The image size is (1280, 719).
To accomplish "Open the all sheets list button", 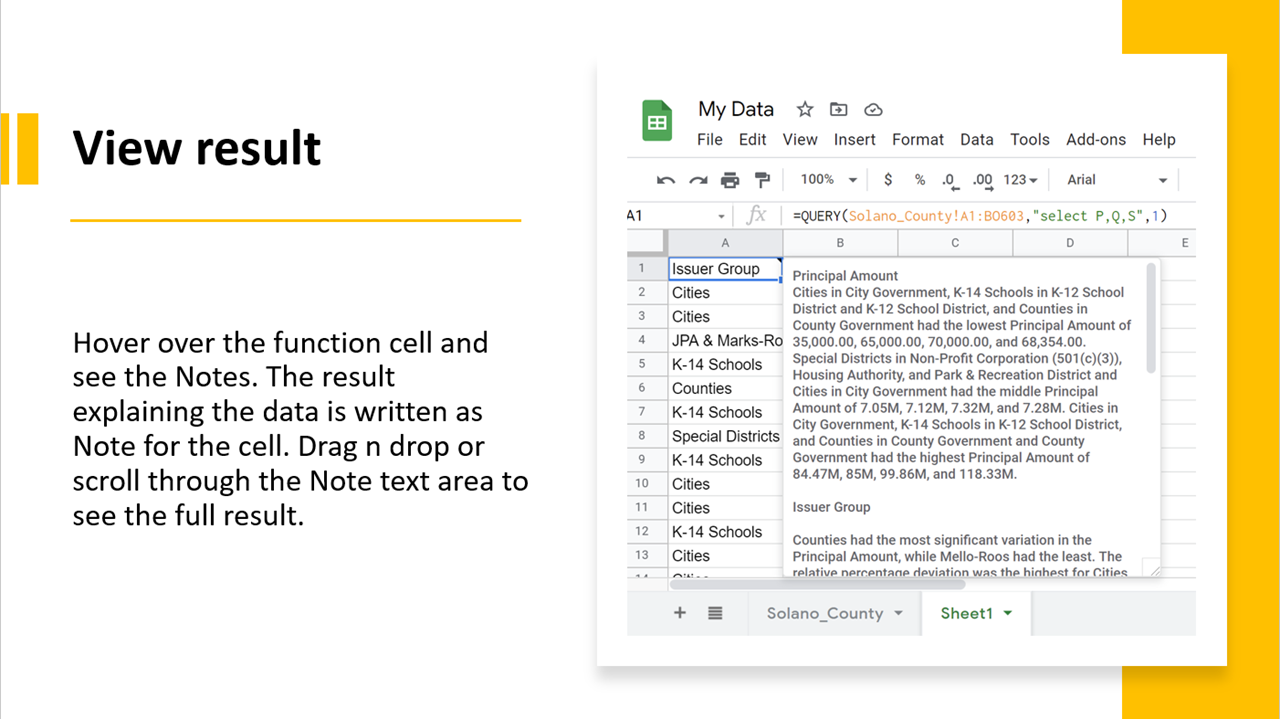I will [715, 613].
